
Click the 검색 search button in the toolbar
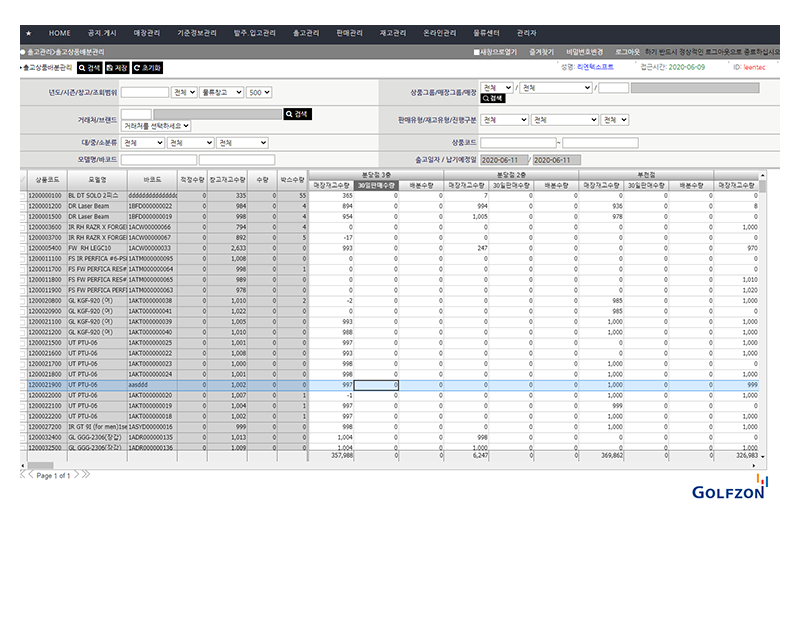(89, 68)
